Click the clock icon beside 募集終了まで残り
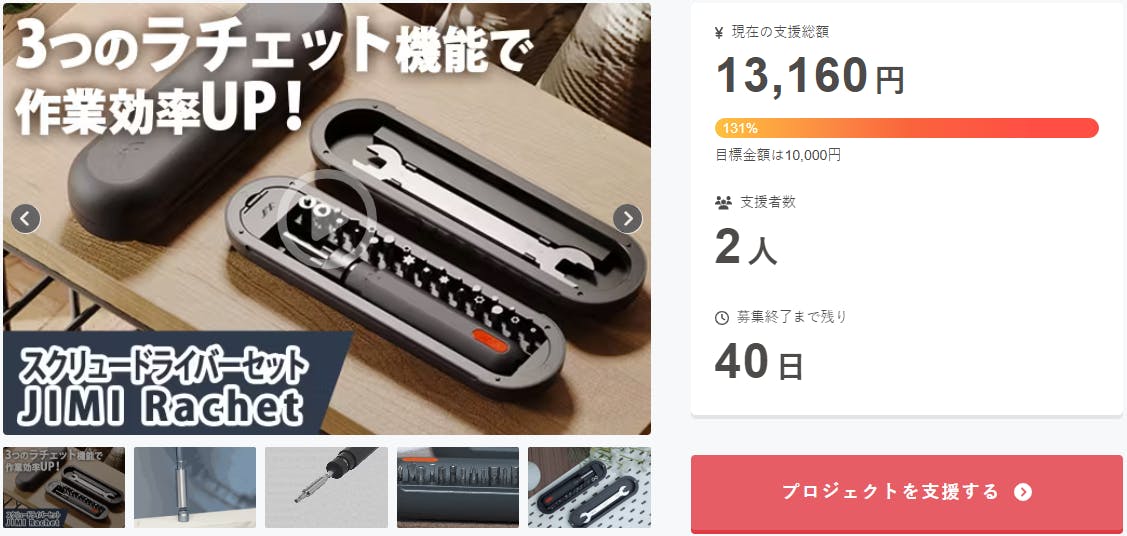The width and height of the screenshot is (1127, 536). pos(722,318)
